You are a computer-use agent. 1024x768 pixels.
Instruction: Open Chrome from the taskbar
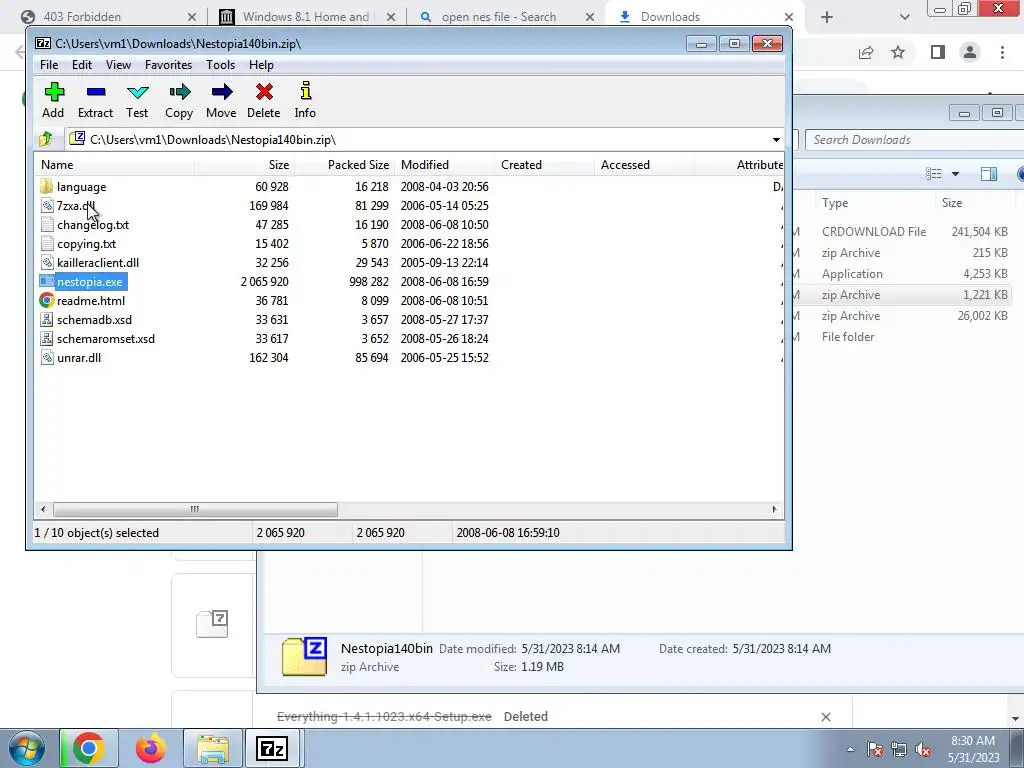point(89,748)
